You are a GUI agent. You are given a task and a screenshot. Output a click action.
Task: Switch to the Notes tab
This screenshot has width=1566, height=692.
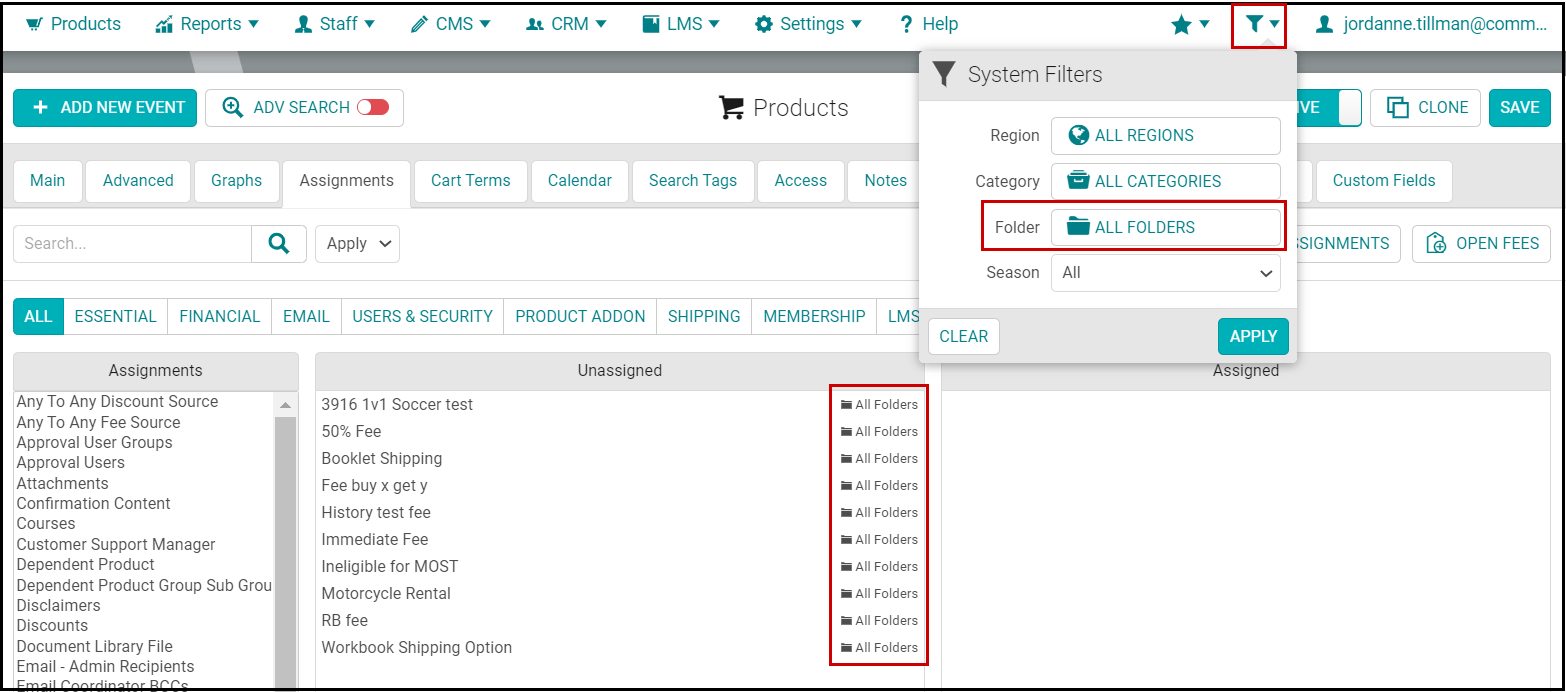point(885,181)
